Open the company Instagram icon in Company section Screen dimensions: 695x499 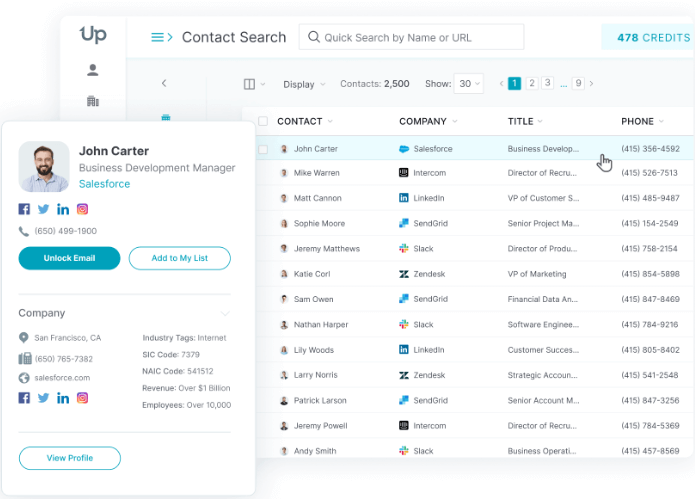pyautogui.click(x=82, y=398)
